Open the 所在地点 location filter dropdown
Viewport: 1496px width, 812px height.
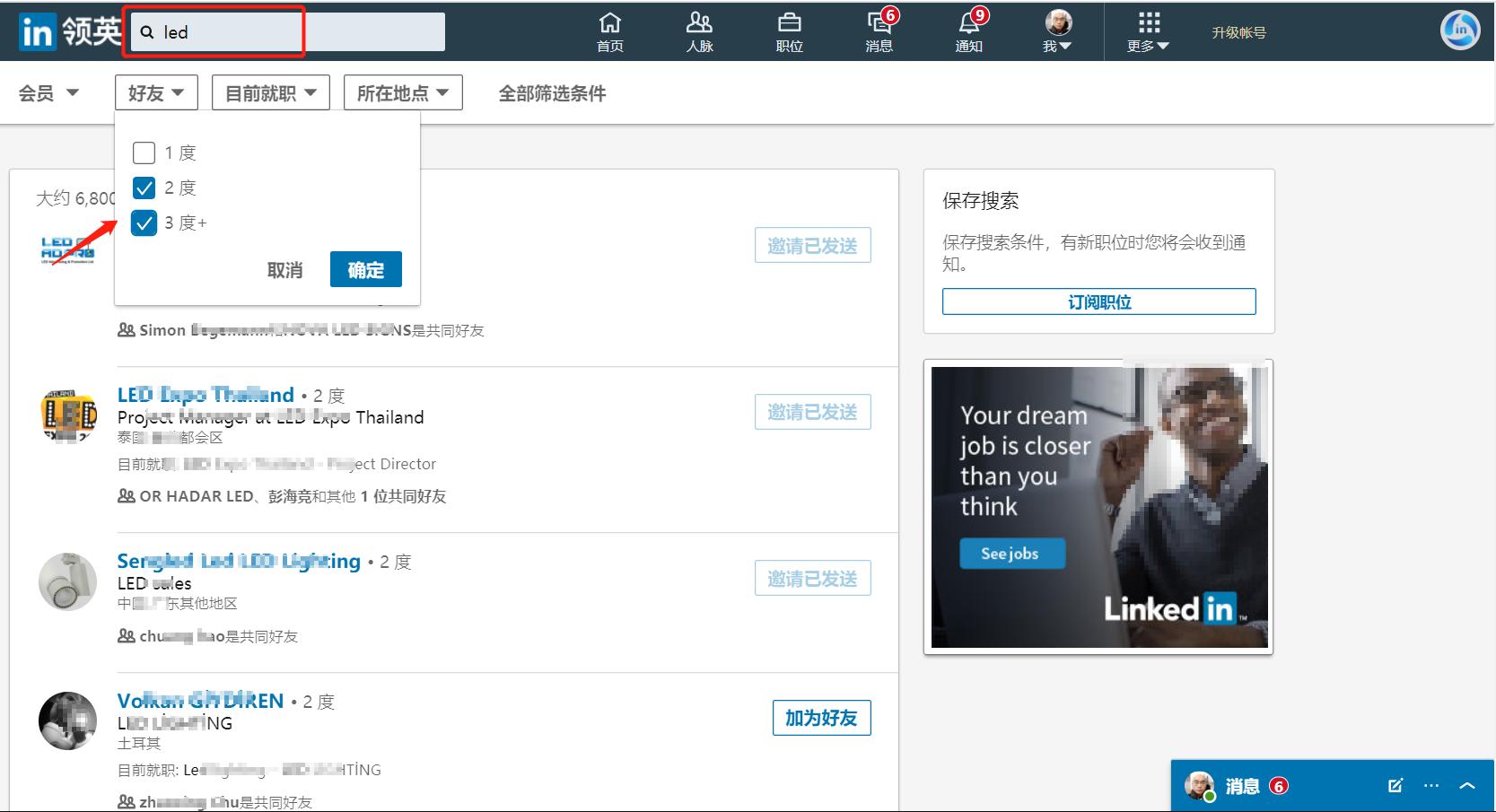point(402,91)
